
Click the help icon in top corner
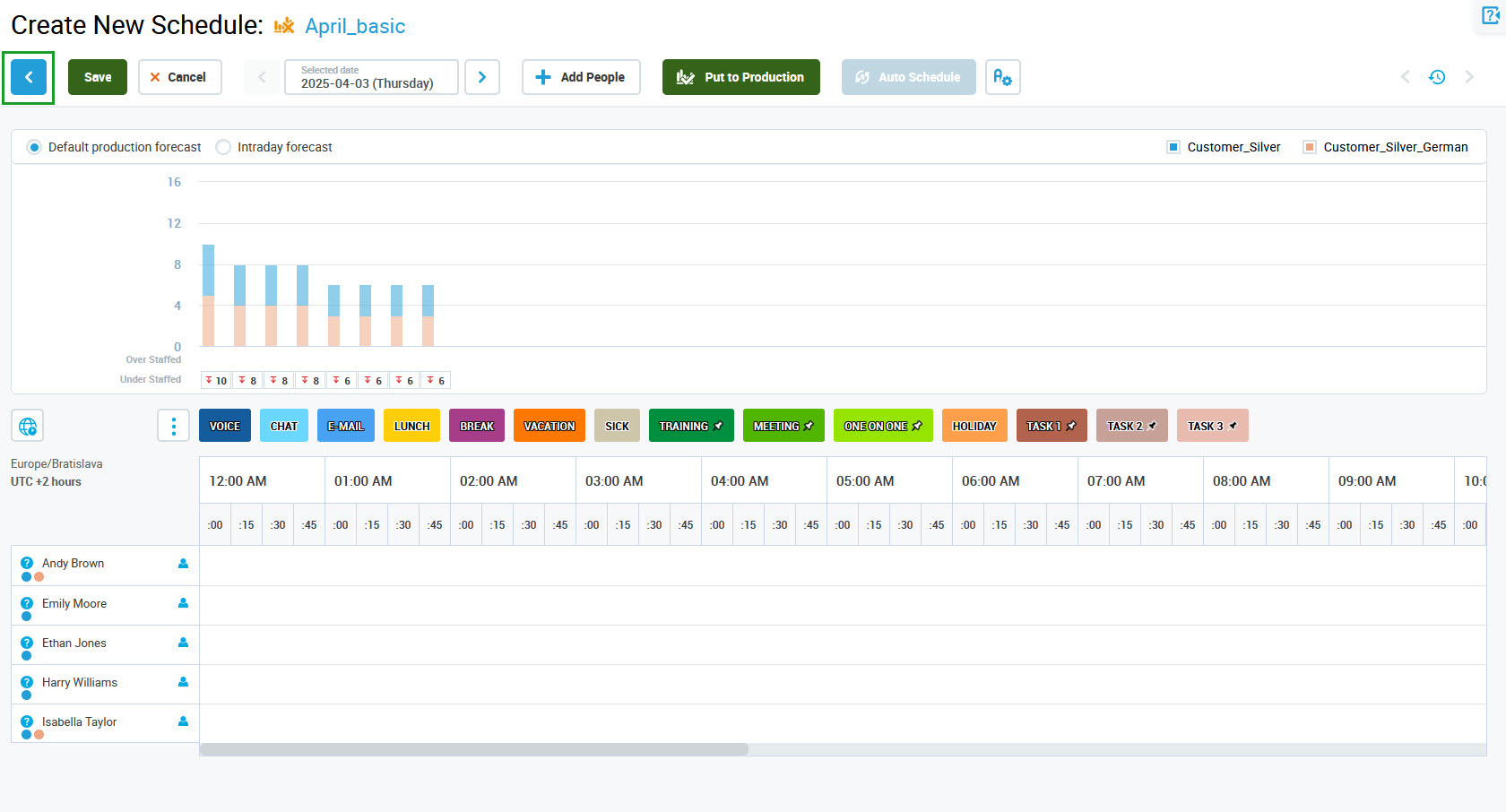[1491, 15]
